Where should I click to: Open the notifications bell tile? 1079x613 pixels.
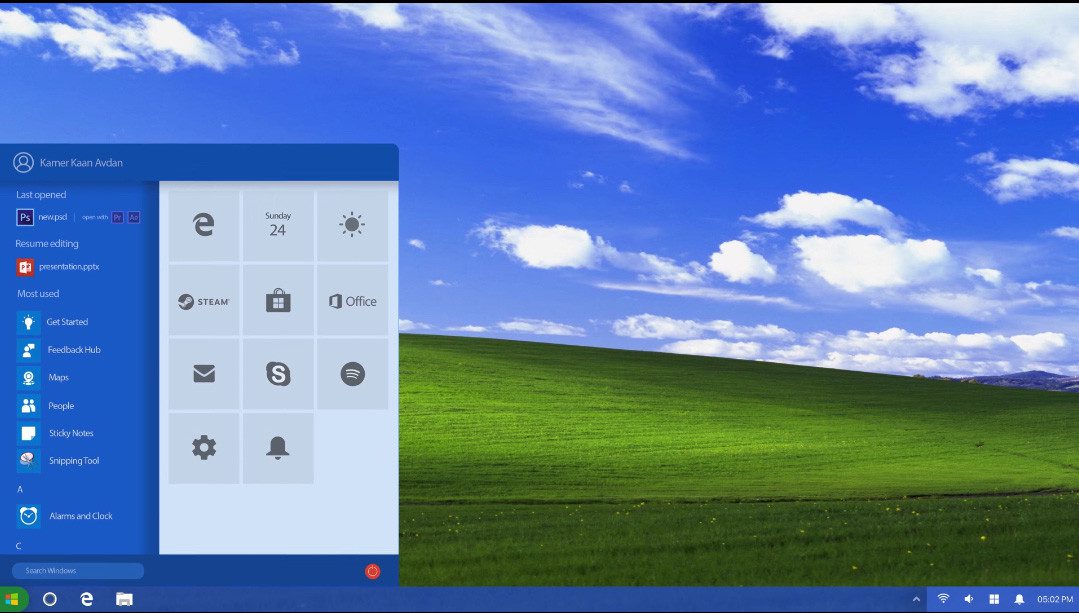pyautogui.click(x=278, y=447)
